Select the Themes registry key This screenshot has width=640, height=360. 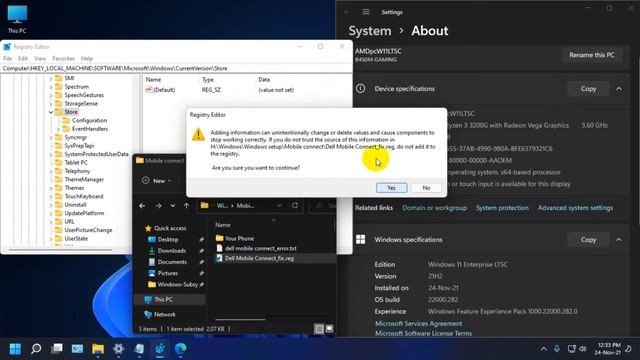coord(74,188)
